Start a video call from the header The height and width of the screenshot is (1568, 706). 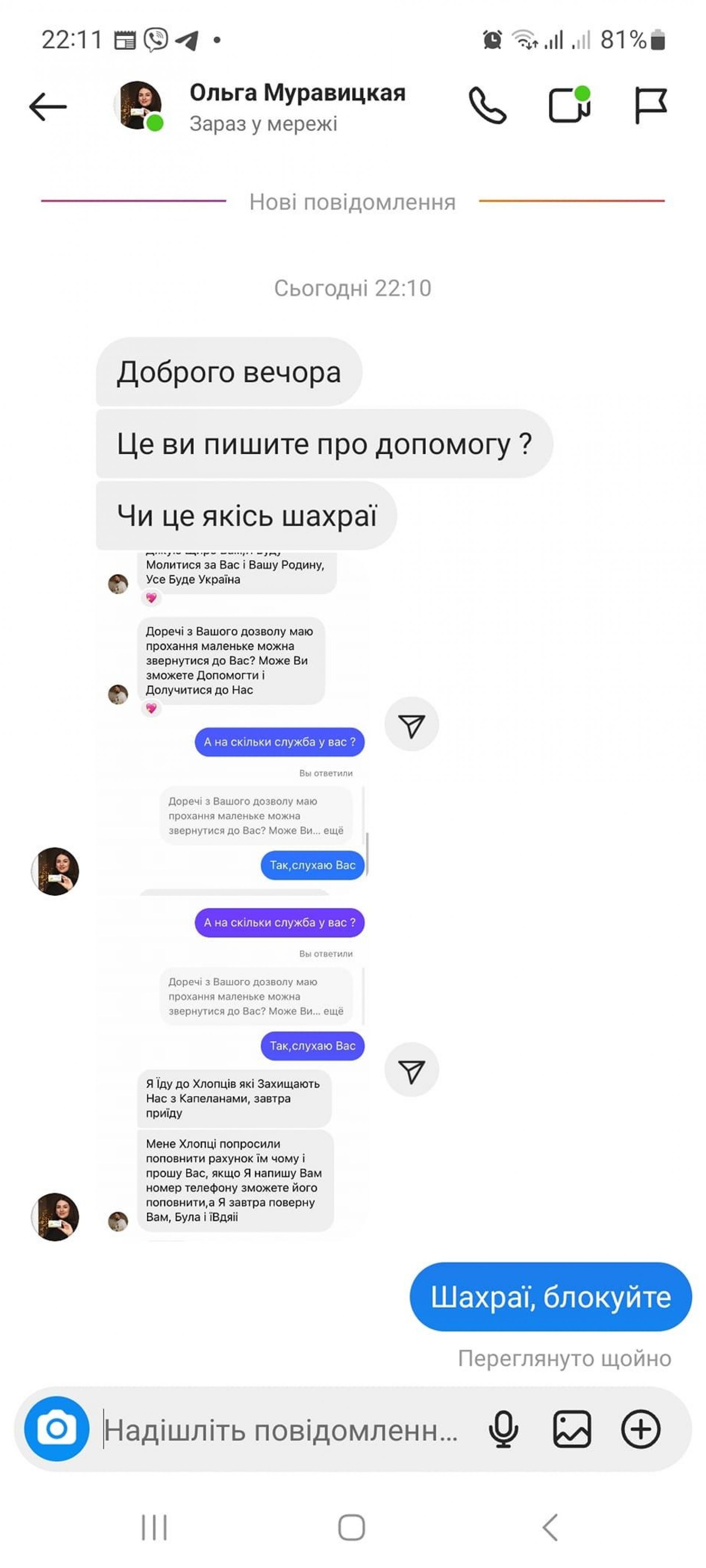(570, 105)
